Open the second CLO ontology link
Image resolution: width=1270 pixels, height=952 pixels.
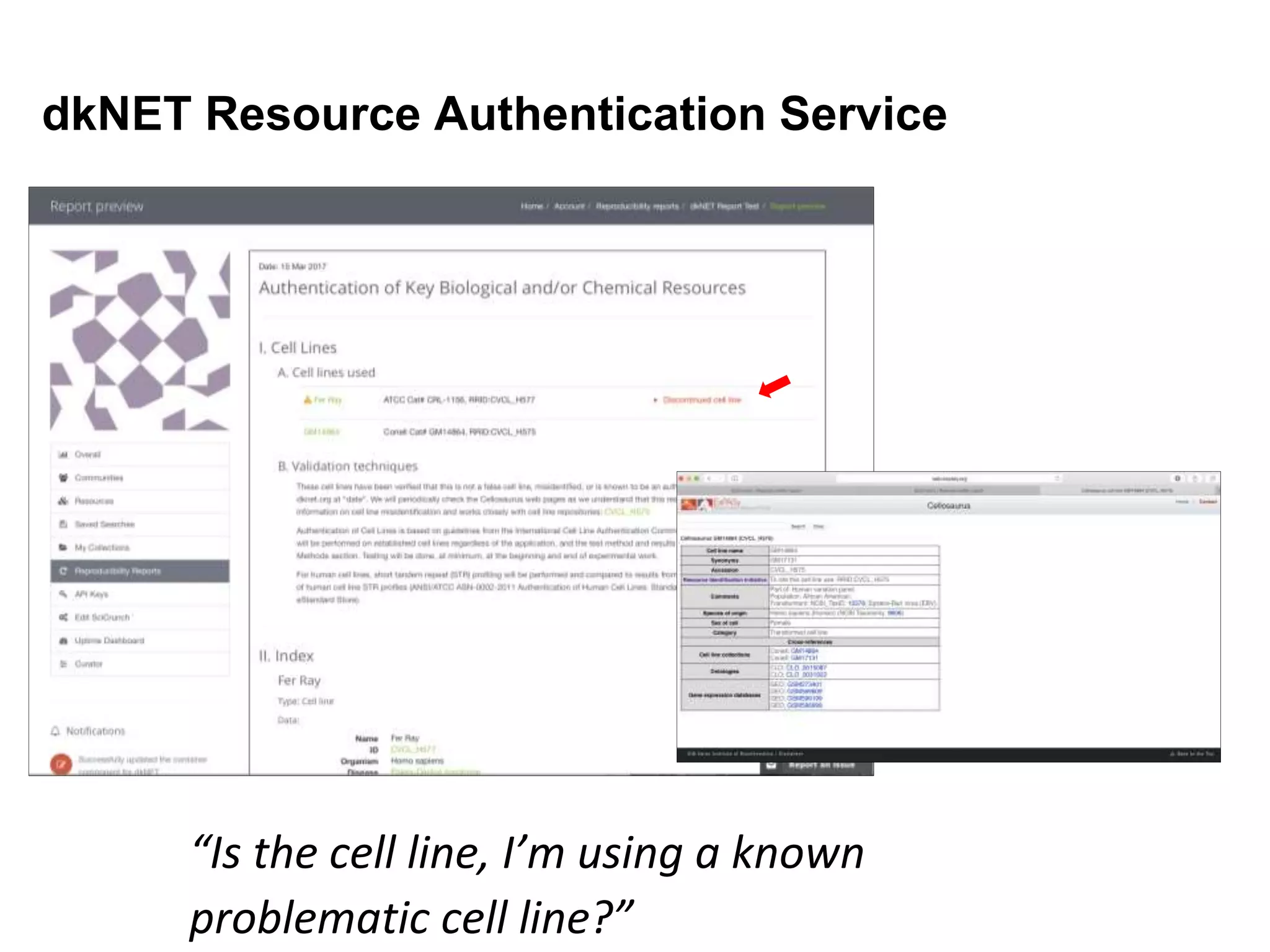tap(807, 675)
